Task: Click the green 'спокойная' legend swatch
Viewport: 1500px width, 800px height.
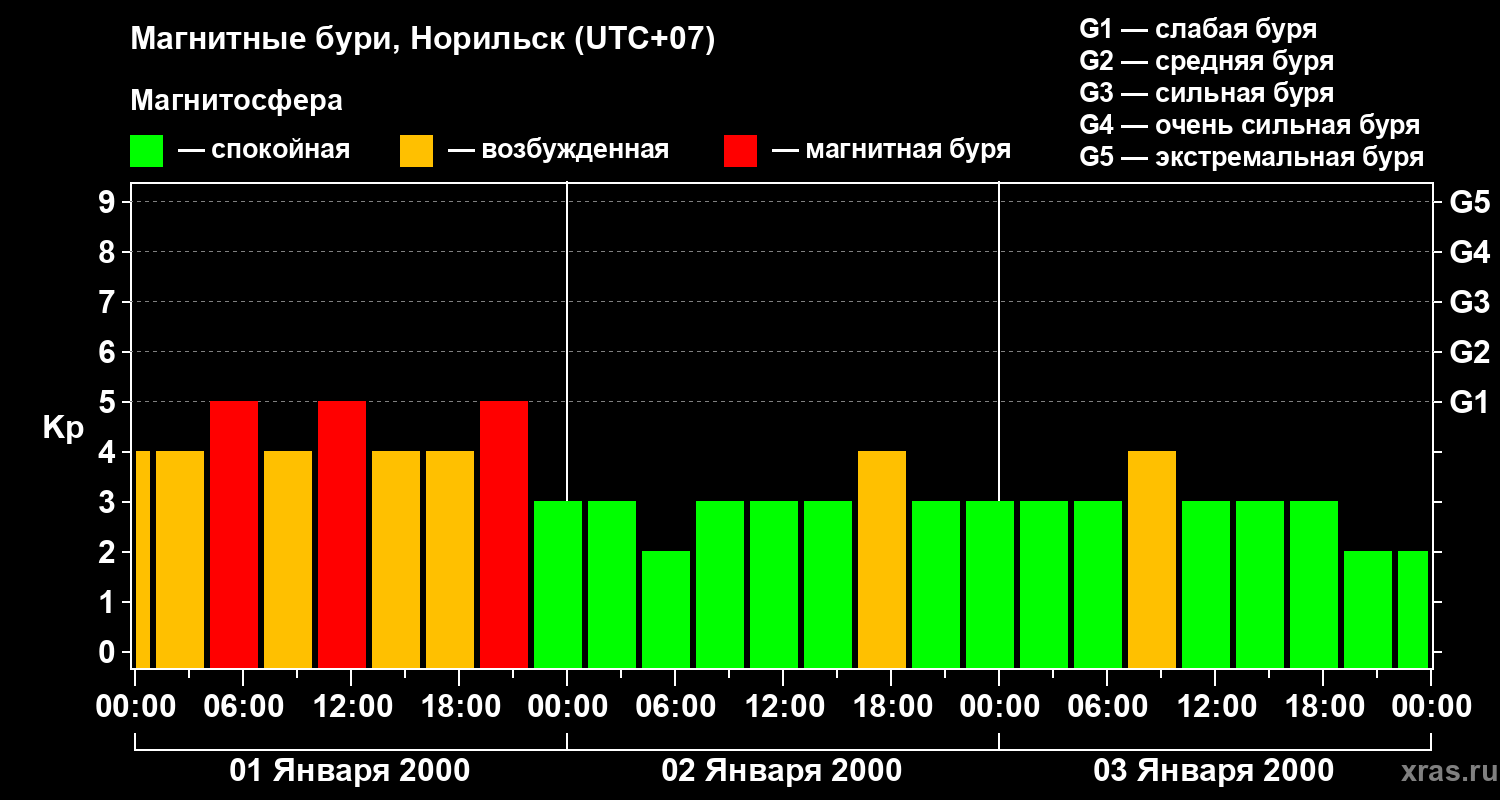Action: pos(146,151)
